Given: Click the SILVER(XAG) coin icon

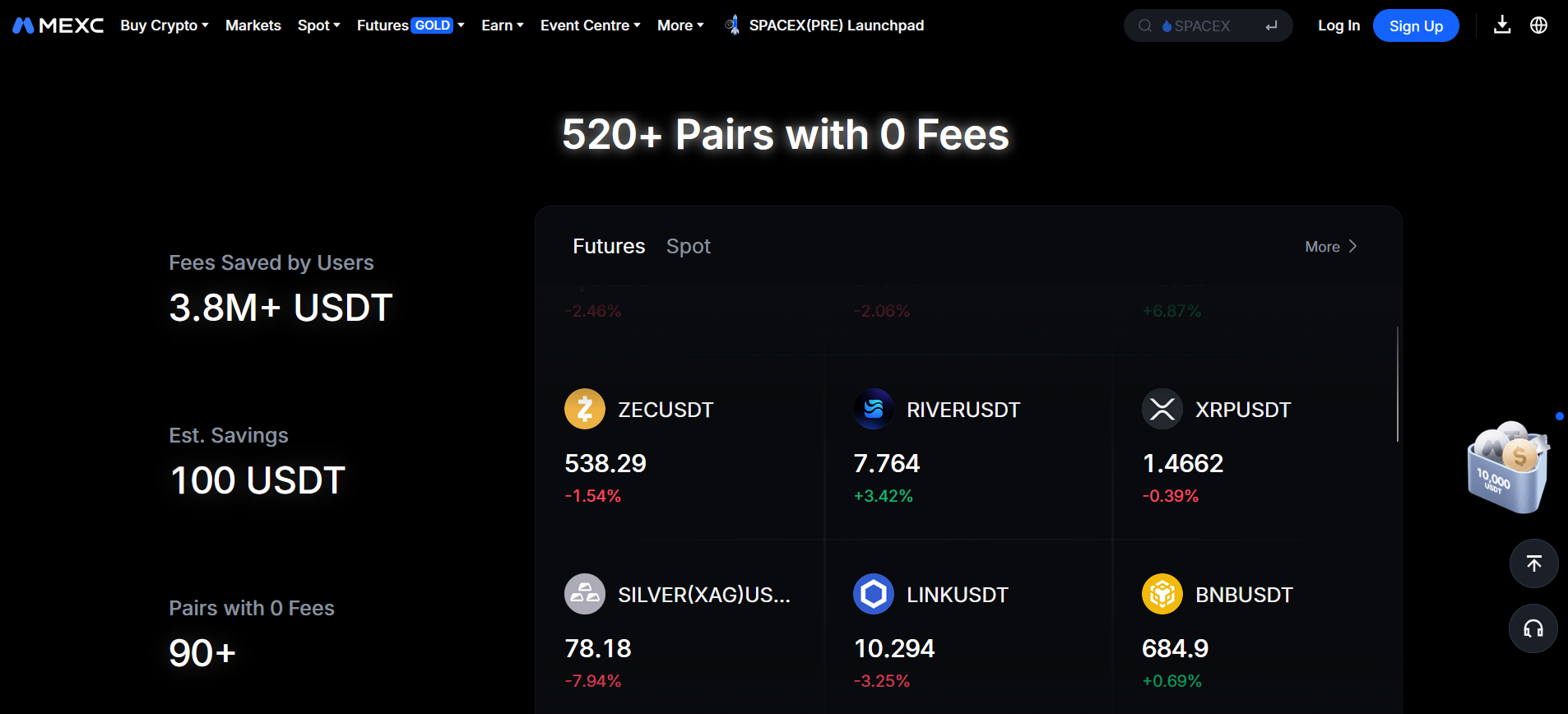Looking at the screenshot, I should [585, 594].
